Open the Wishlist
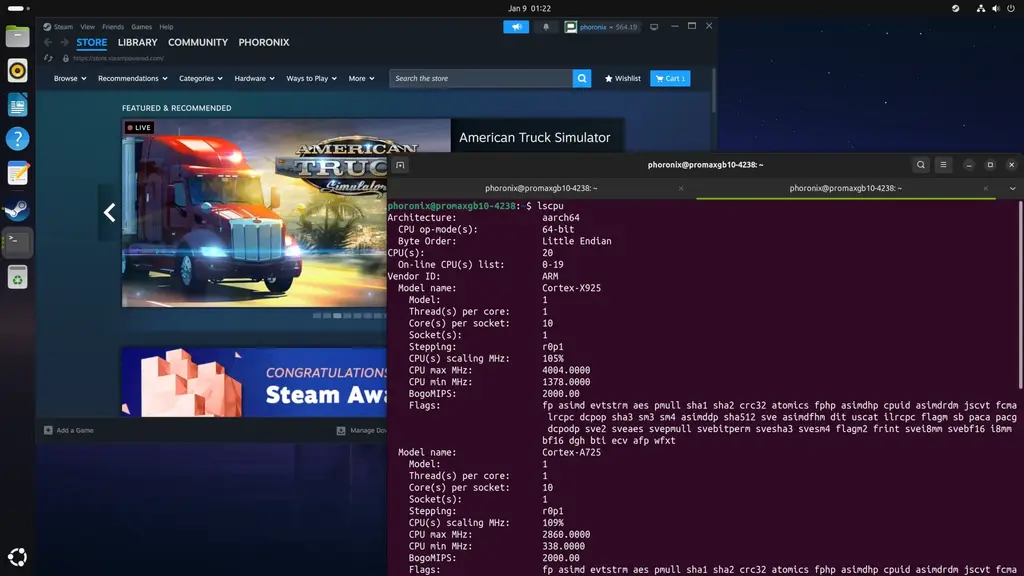 [x=623, y=78]
